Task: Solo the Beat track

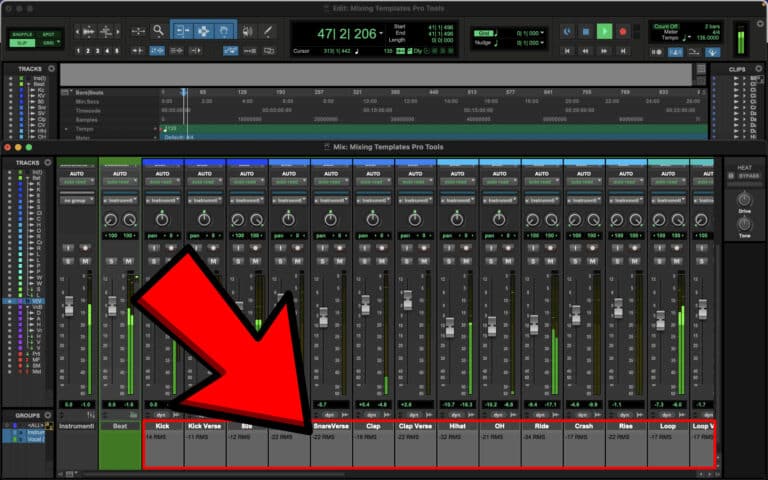Action: click(111, 261)
